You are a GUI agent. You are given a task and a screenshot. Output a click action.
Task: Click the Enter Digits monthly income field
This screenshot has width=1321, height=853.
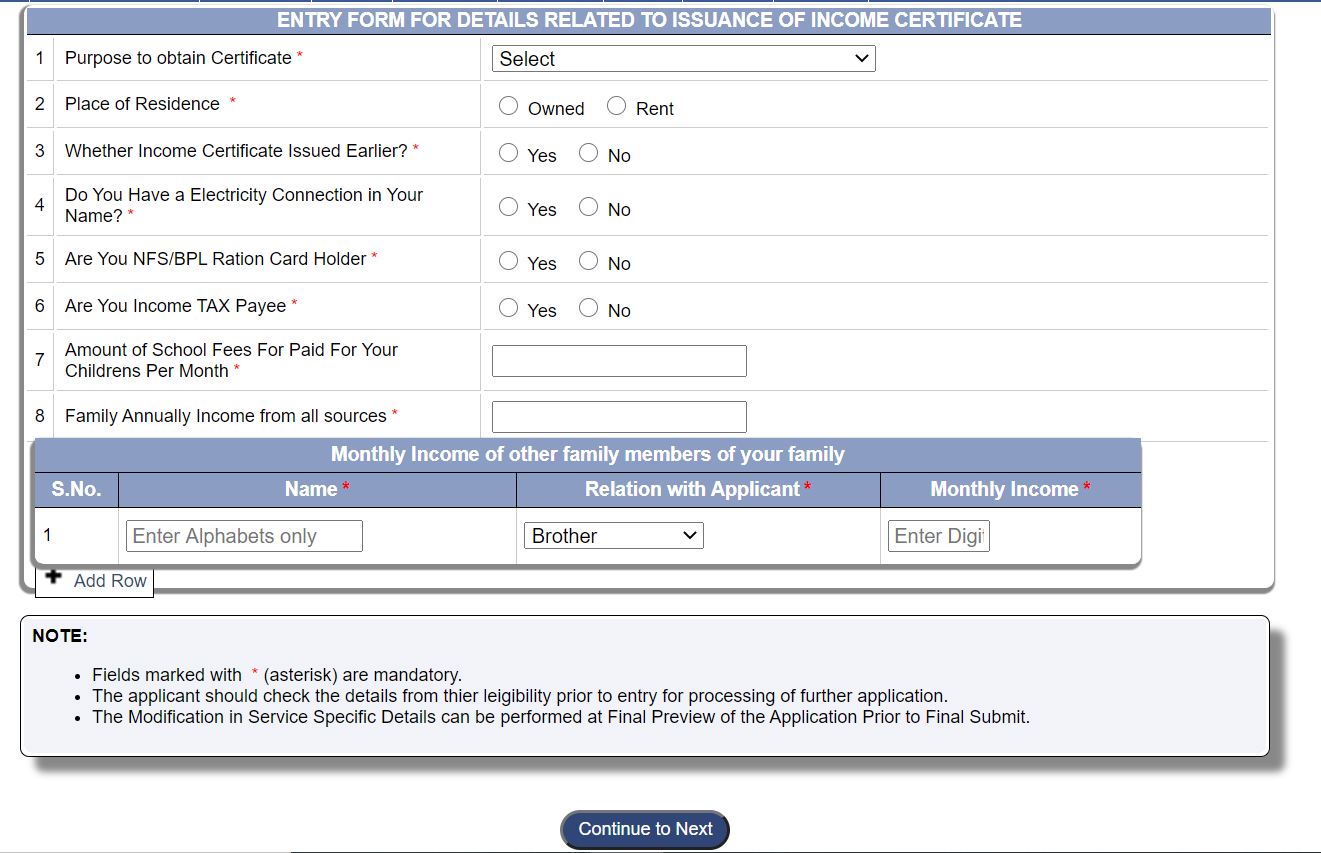[x=937, y=535]
